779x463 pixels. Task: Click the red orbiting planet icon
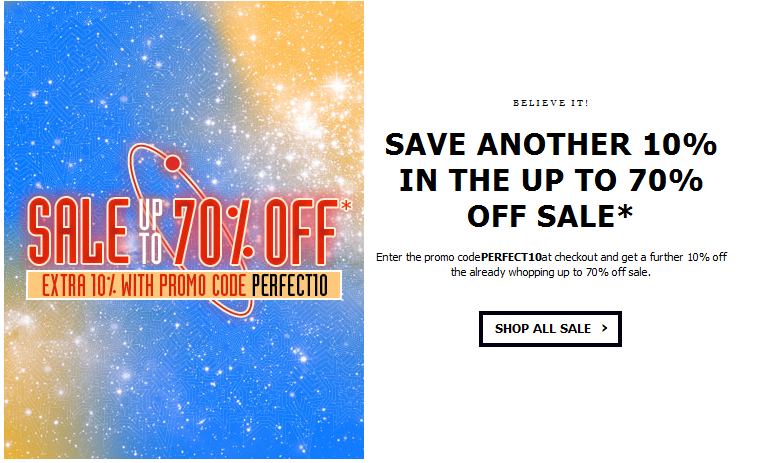[x=172, y=163]
